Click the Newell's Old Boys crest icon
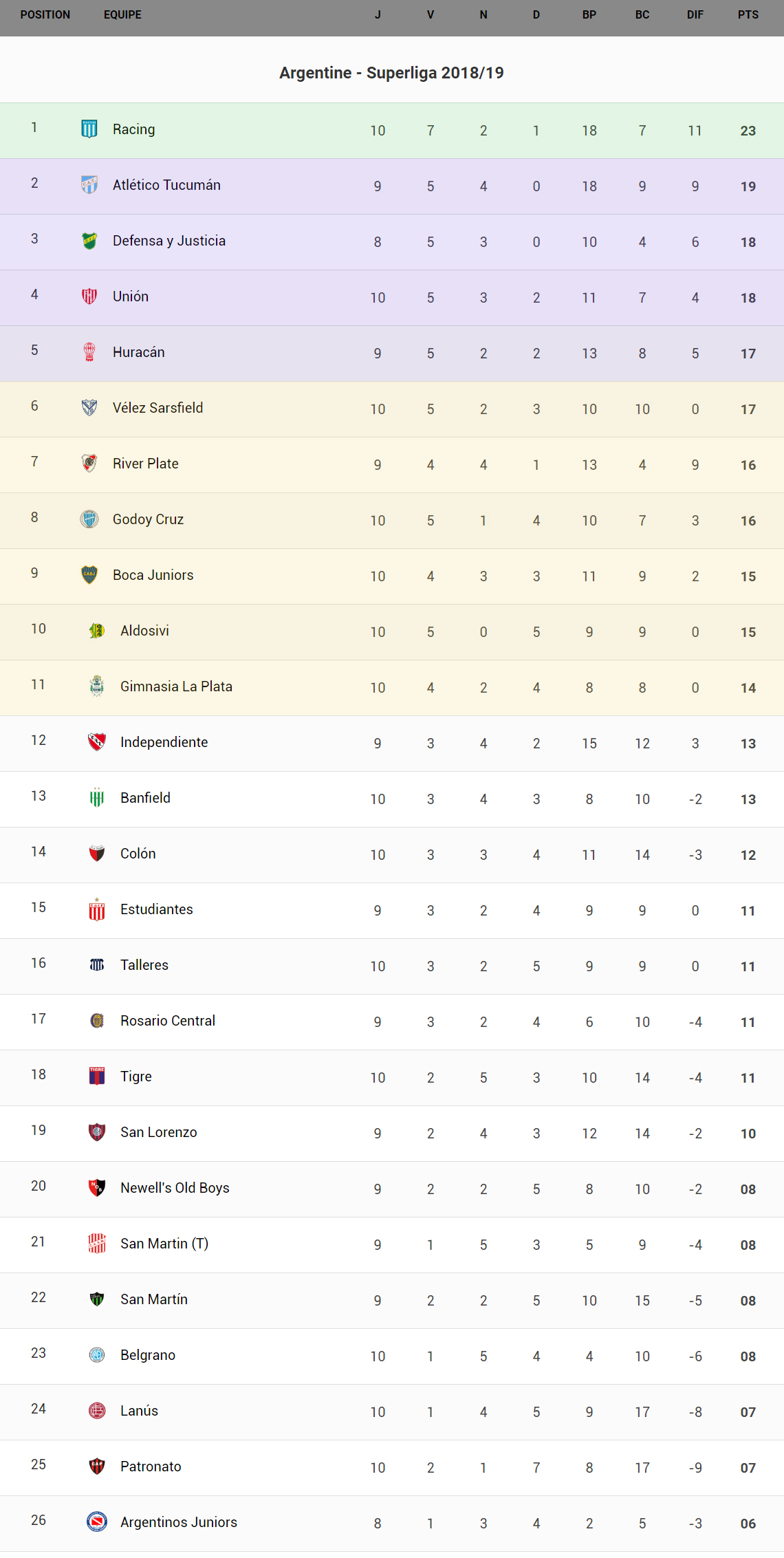Screen dimensions: 784x1558 (97, 1187)
